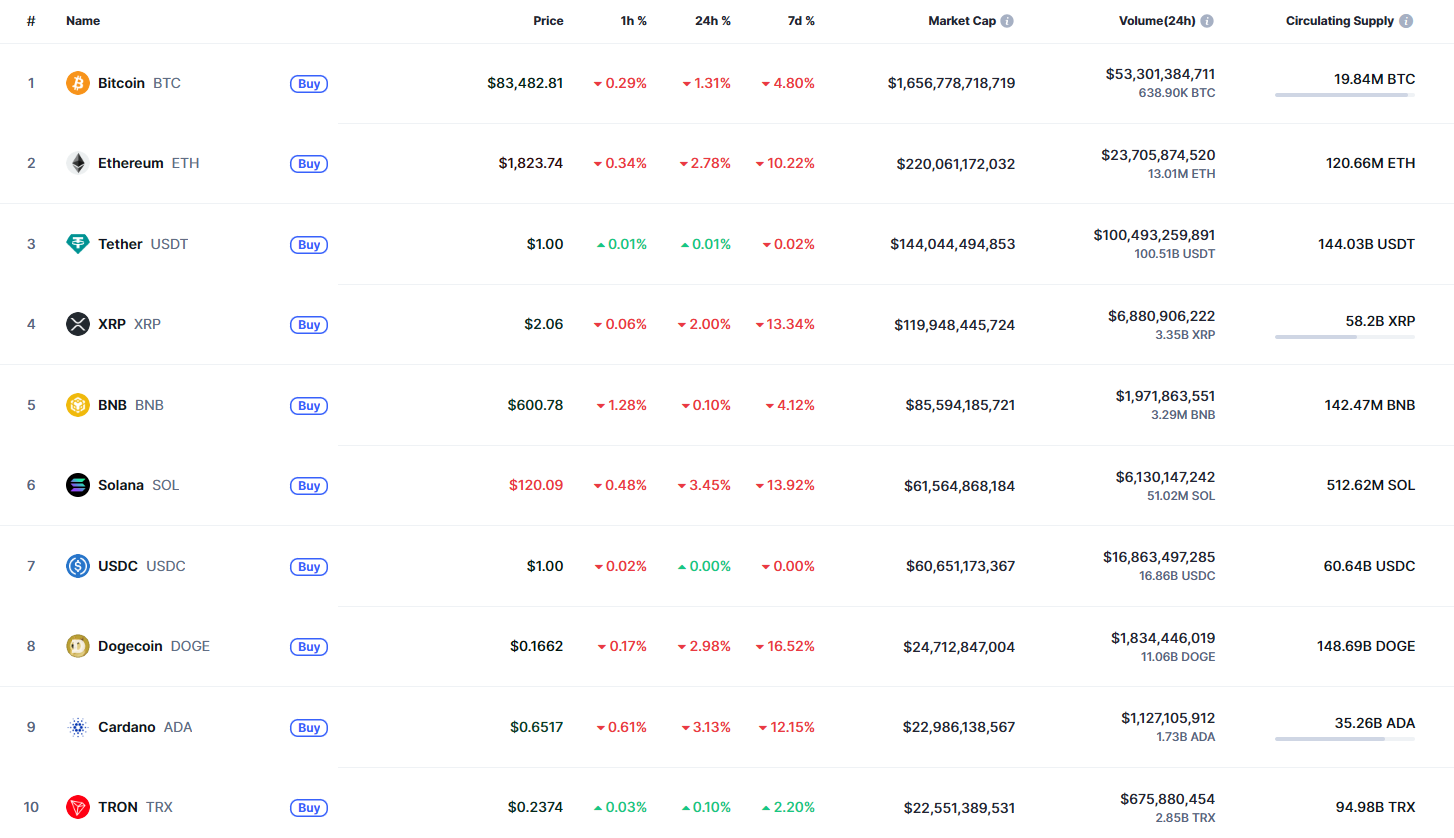The image size is (1454, 838).
Task: Click BNB's price $600.78
Action: (x=536, y=405)
